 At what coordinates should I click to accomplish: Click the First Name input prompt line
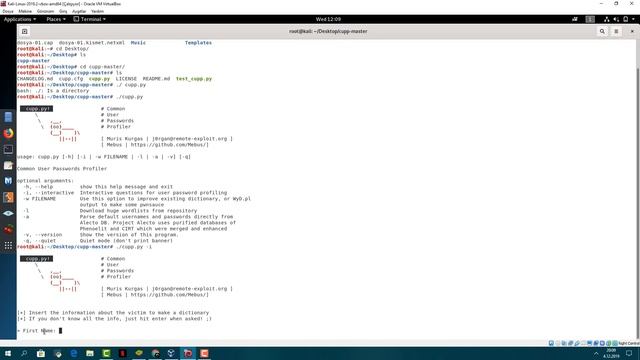[x=40, y=331]
